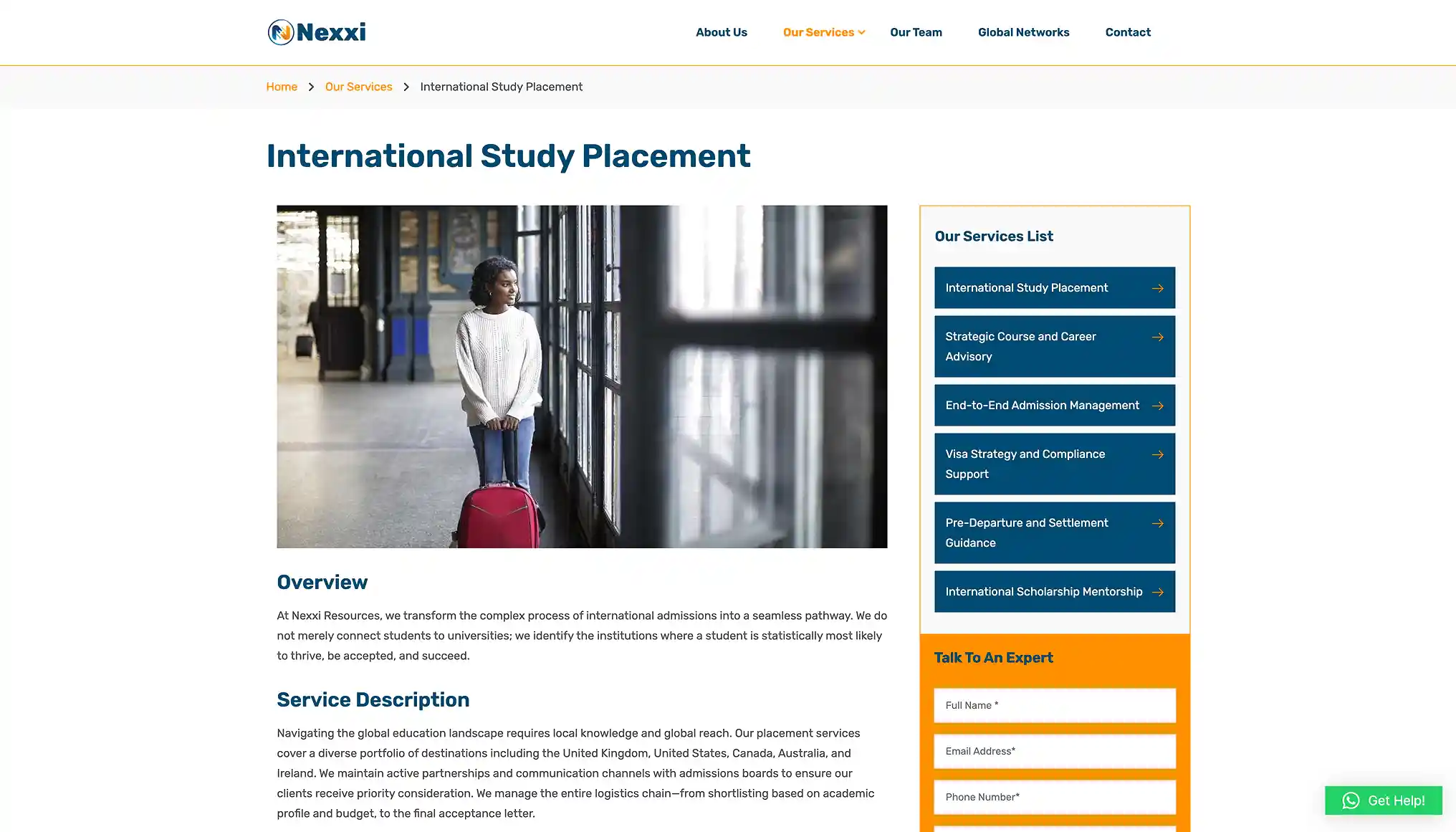Click the student with suitcase image
Image resolution: width=1456 pixels, height=832 pixels.
pos(582,377)
